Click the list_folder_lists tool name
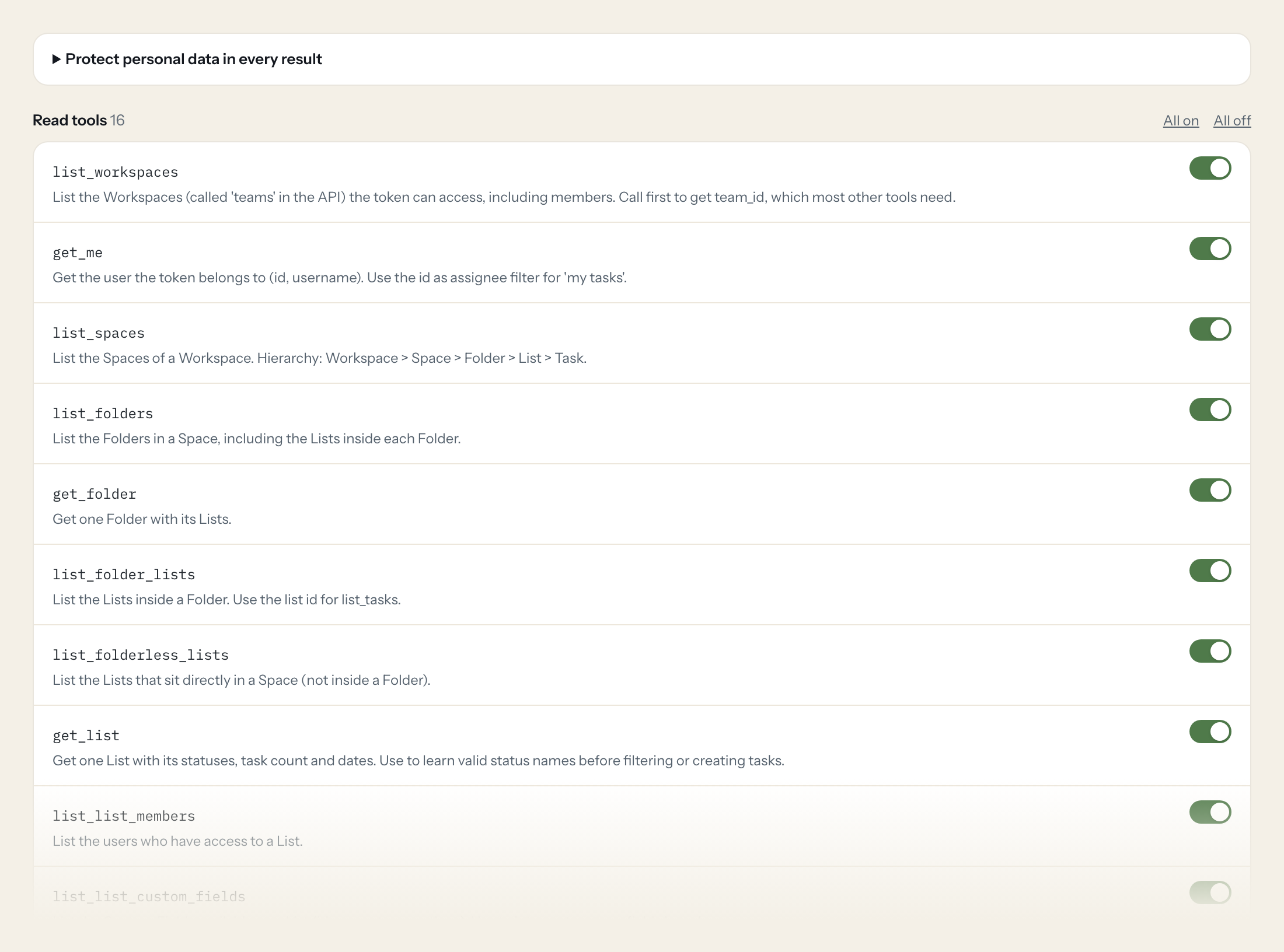The image size is (1284, 952). pos(124,575)
